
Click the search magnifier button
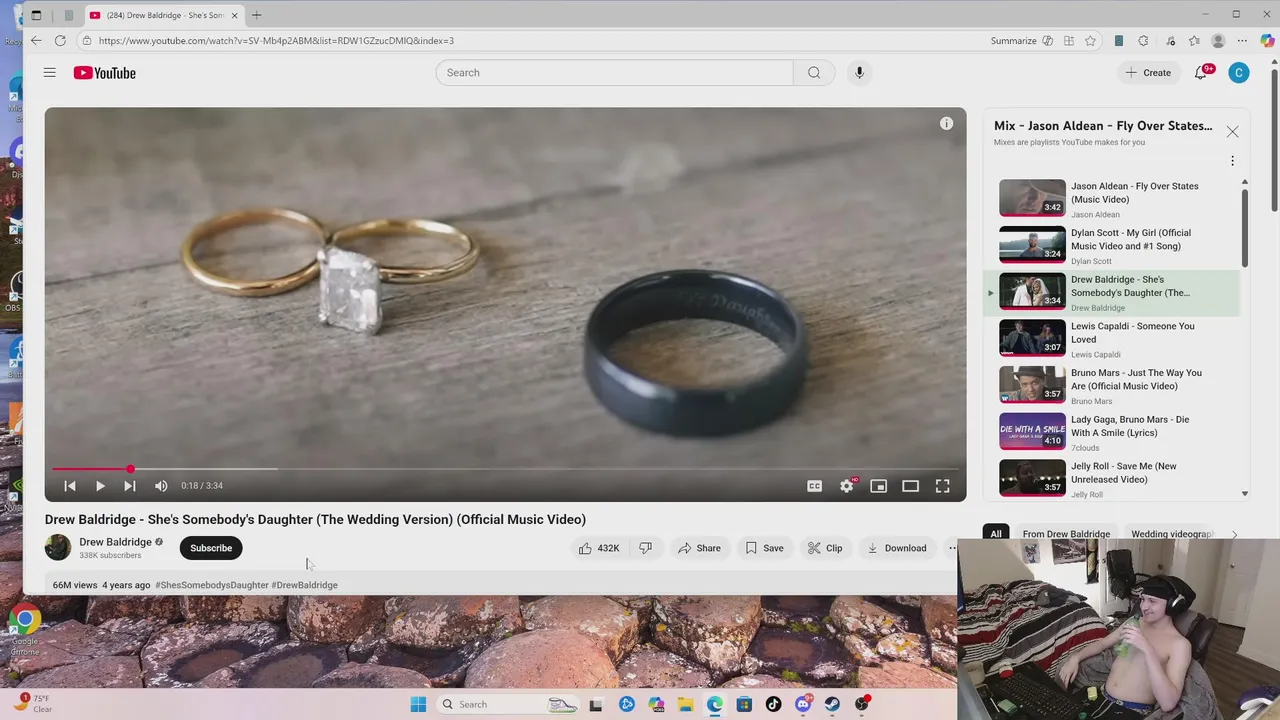[814, 72]
